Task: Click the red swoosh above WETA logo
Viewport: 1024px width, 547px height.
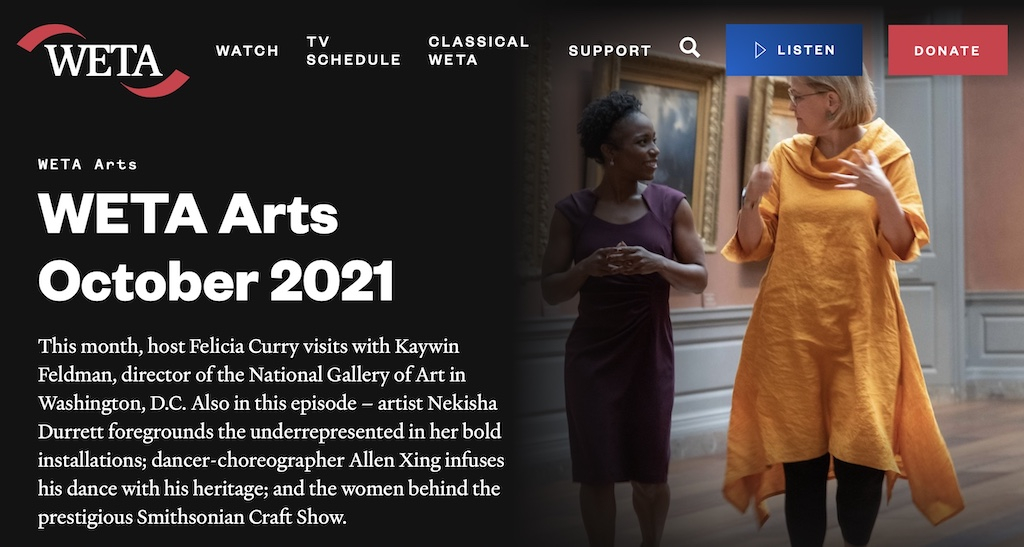Action: pyautogui.click(x=51, y=36)
